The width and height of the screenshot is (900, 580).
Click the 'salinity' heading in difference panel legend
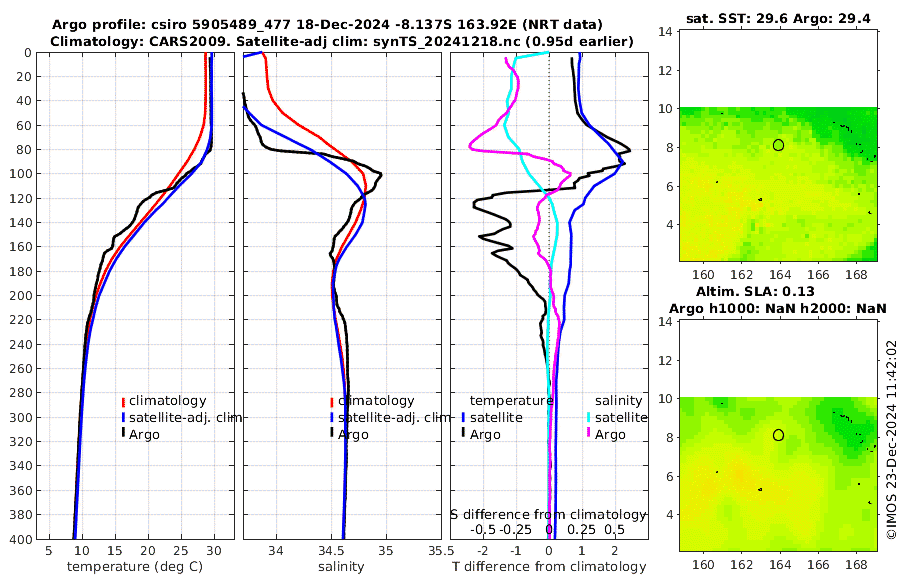pos(618,401)
